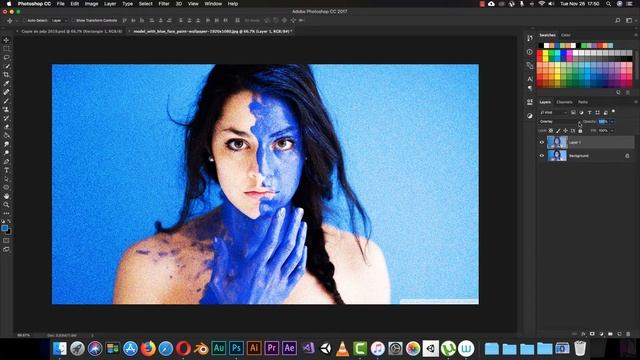Select the Eraser tool

click(x=6, y=127)
